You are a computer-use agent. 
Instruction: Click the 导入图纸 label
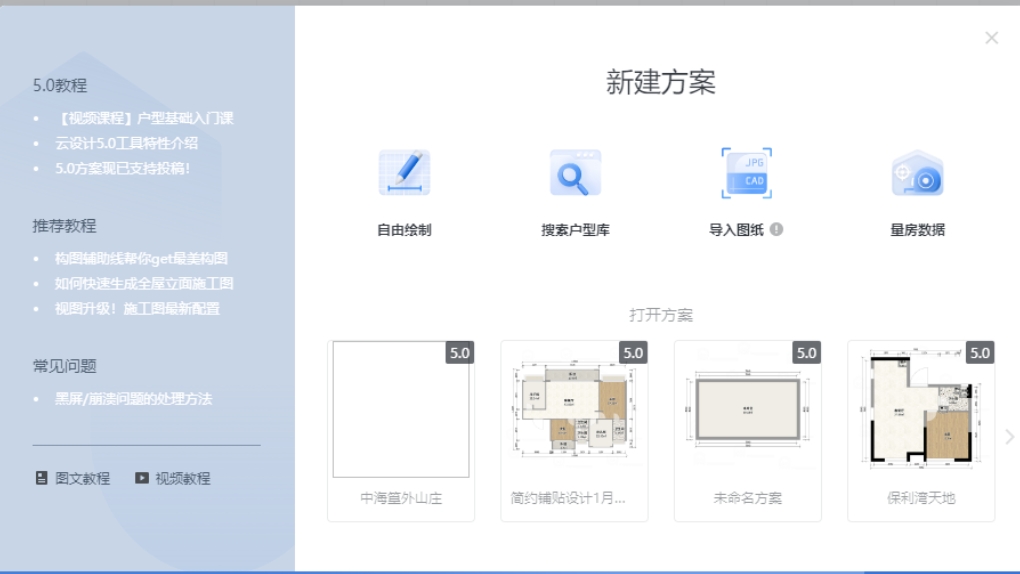[x=736, y=230]
